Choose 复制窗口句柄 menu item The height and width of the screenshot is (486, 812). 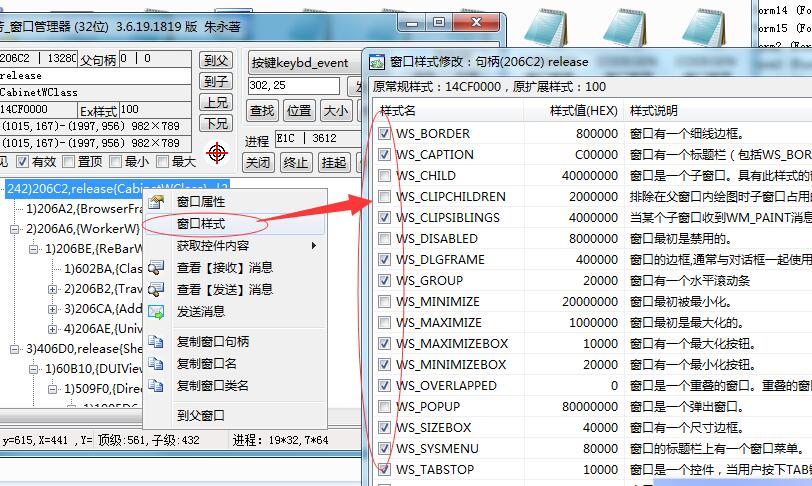(x=235, y=341)
